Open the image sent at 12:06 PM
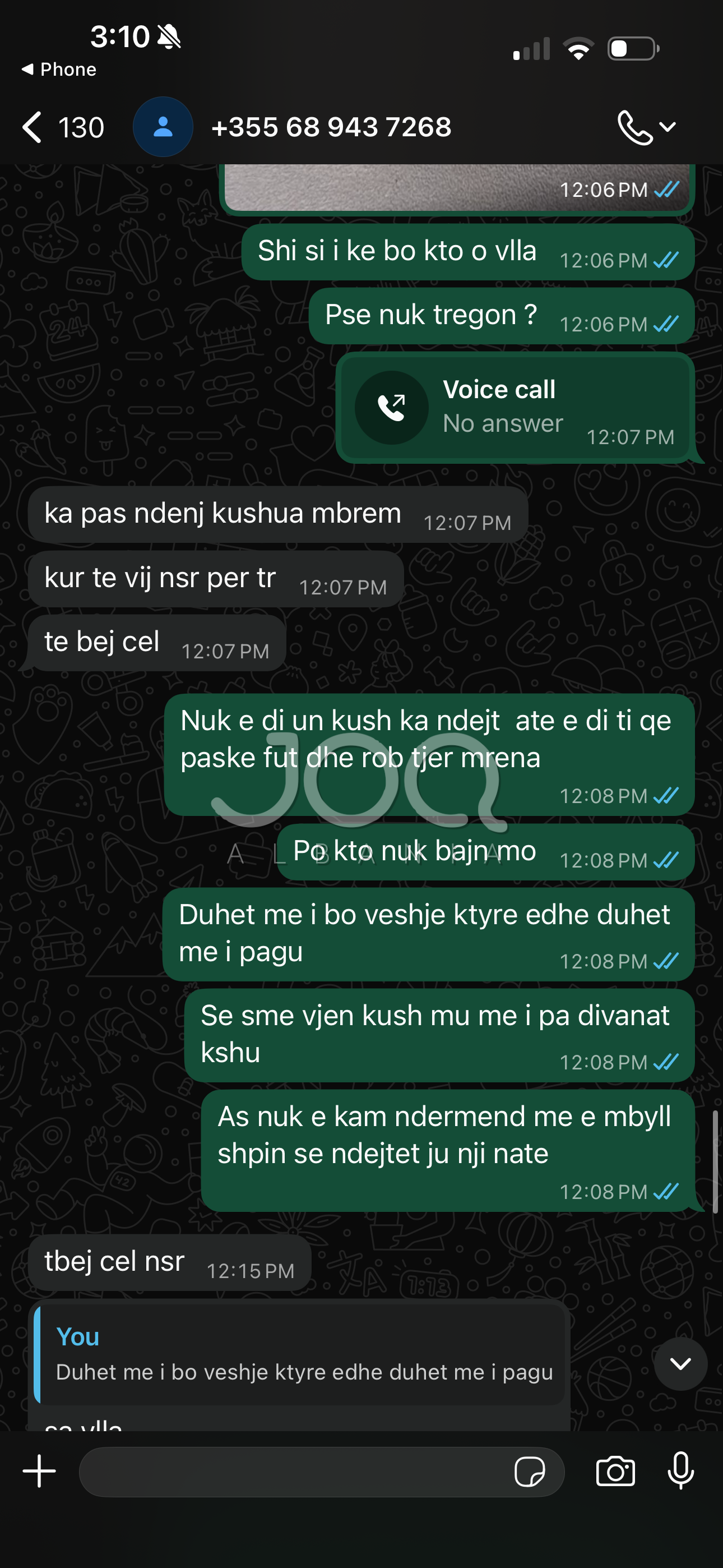Image resolution: width=723 pixels, height=1568 pixels. click(x=457, y=187)
